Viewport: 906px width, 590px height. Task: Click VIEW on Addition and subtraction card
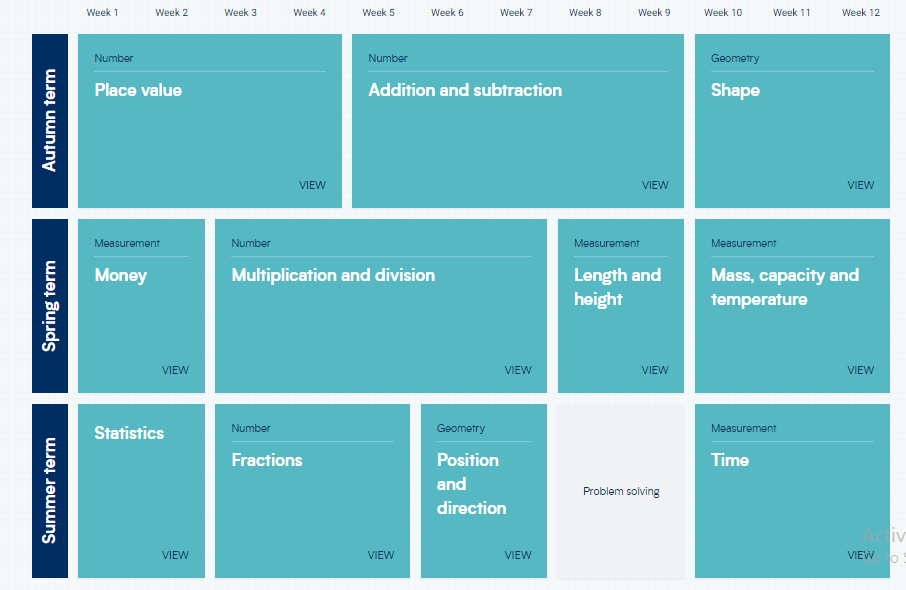pos(655,185)
